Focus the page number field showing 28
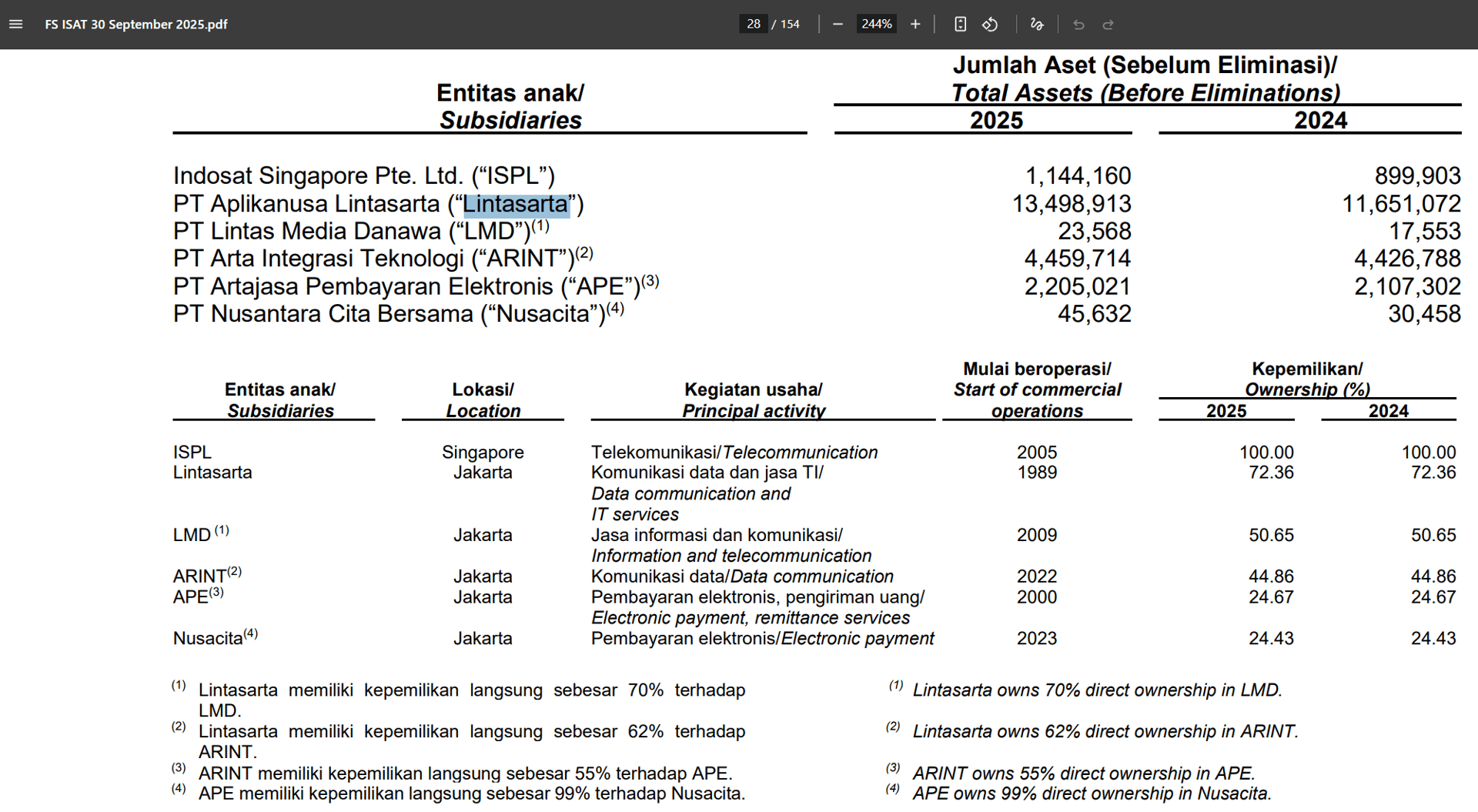Image resolution: width=1478 pixels, height=812 pixels. [x=754, y=24]
